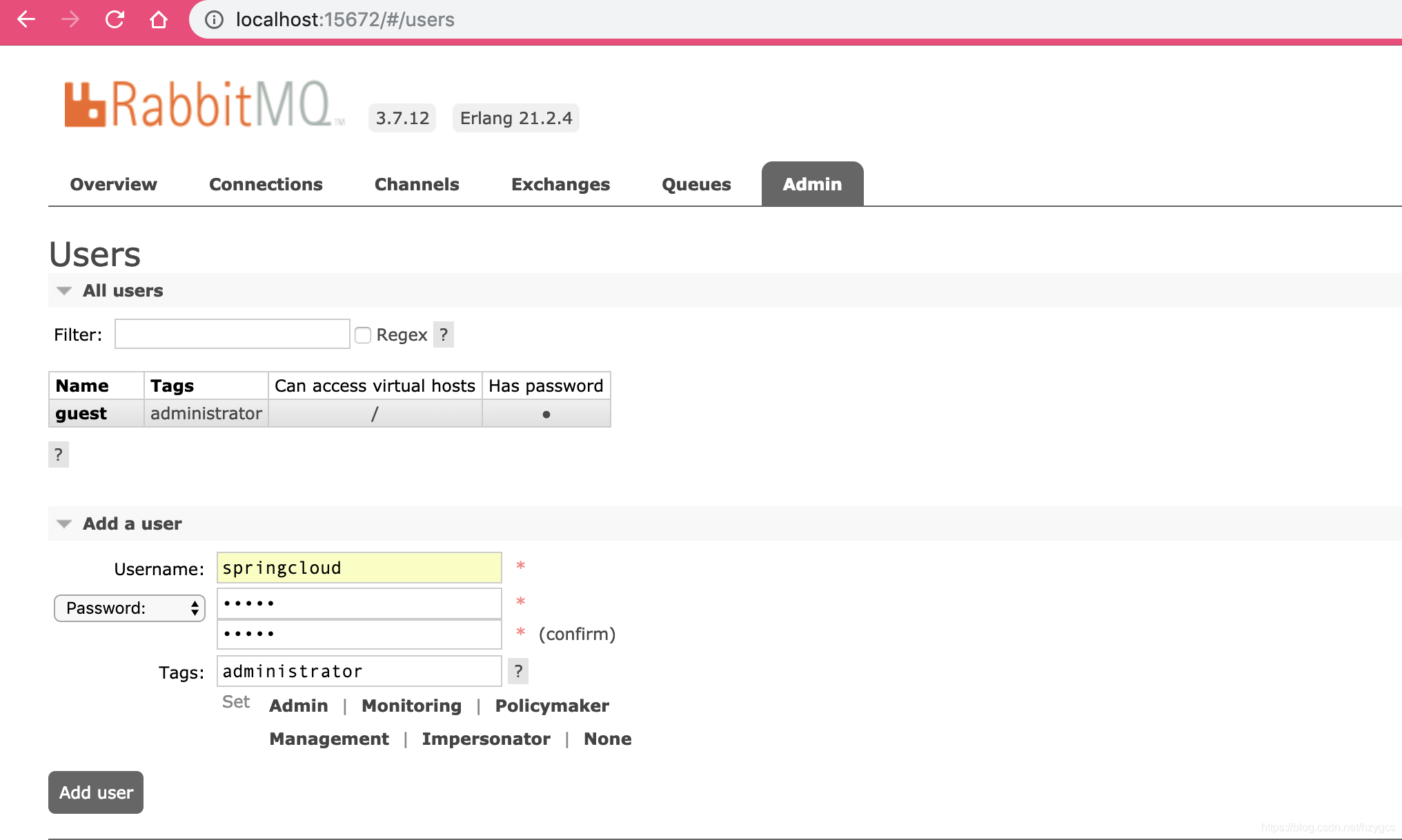Click the Has password column header
Screen dimensions: 1402x840
click(546, 386)
